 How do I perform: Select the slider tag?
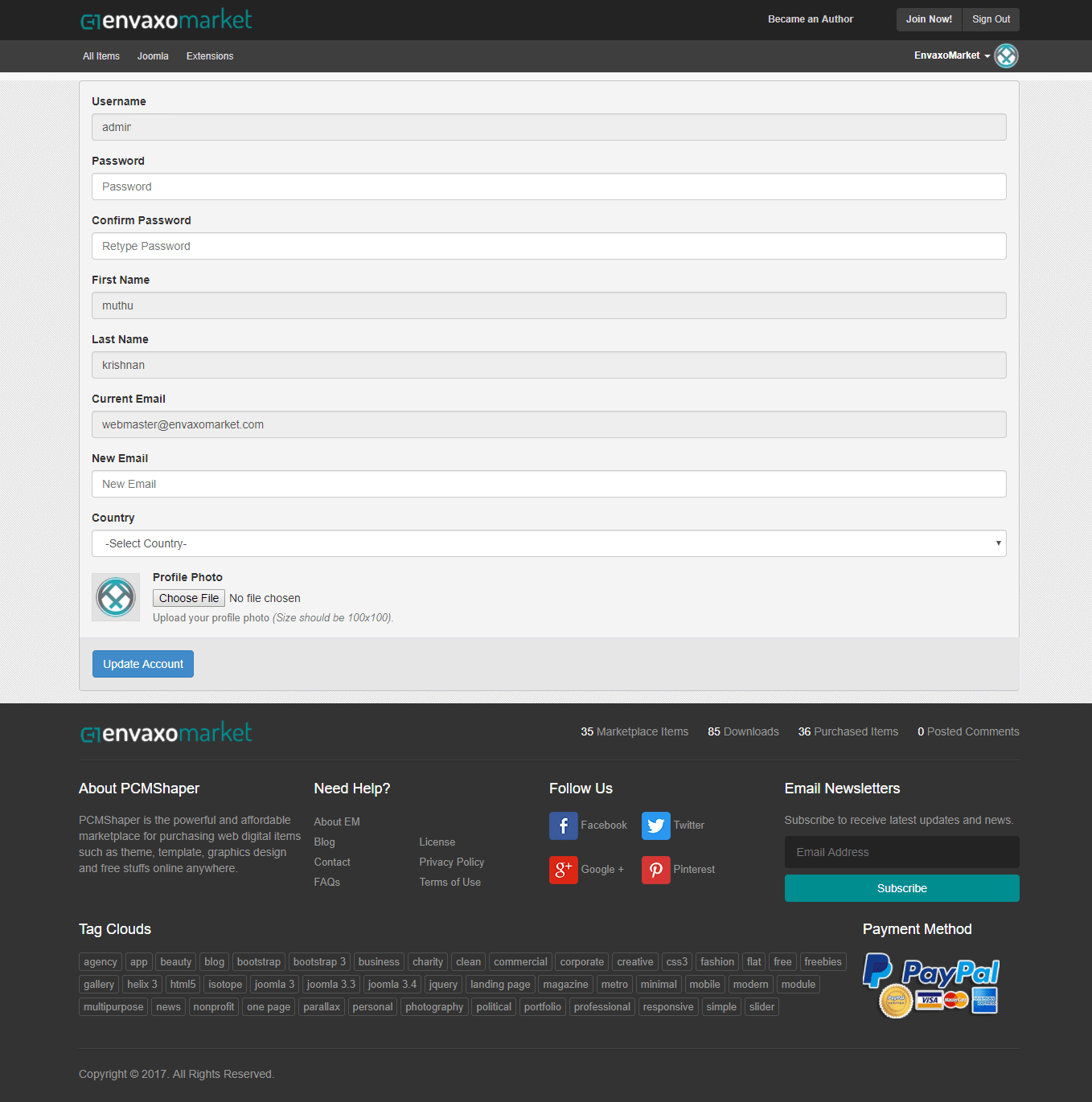pos(762,1007)
